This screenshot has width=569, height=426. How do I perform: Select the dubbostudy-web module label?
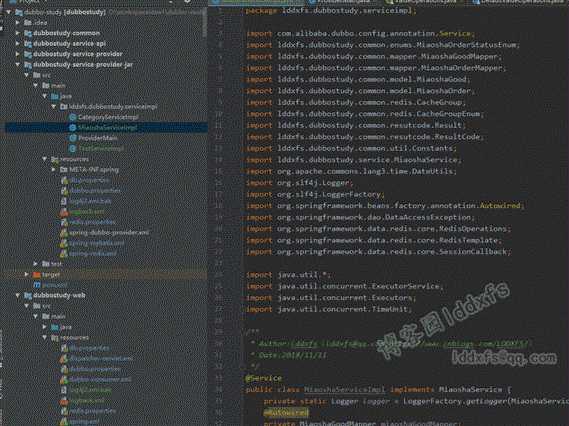[x=59, y=296]
